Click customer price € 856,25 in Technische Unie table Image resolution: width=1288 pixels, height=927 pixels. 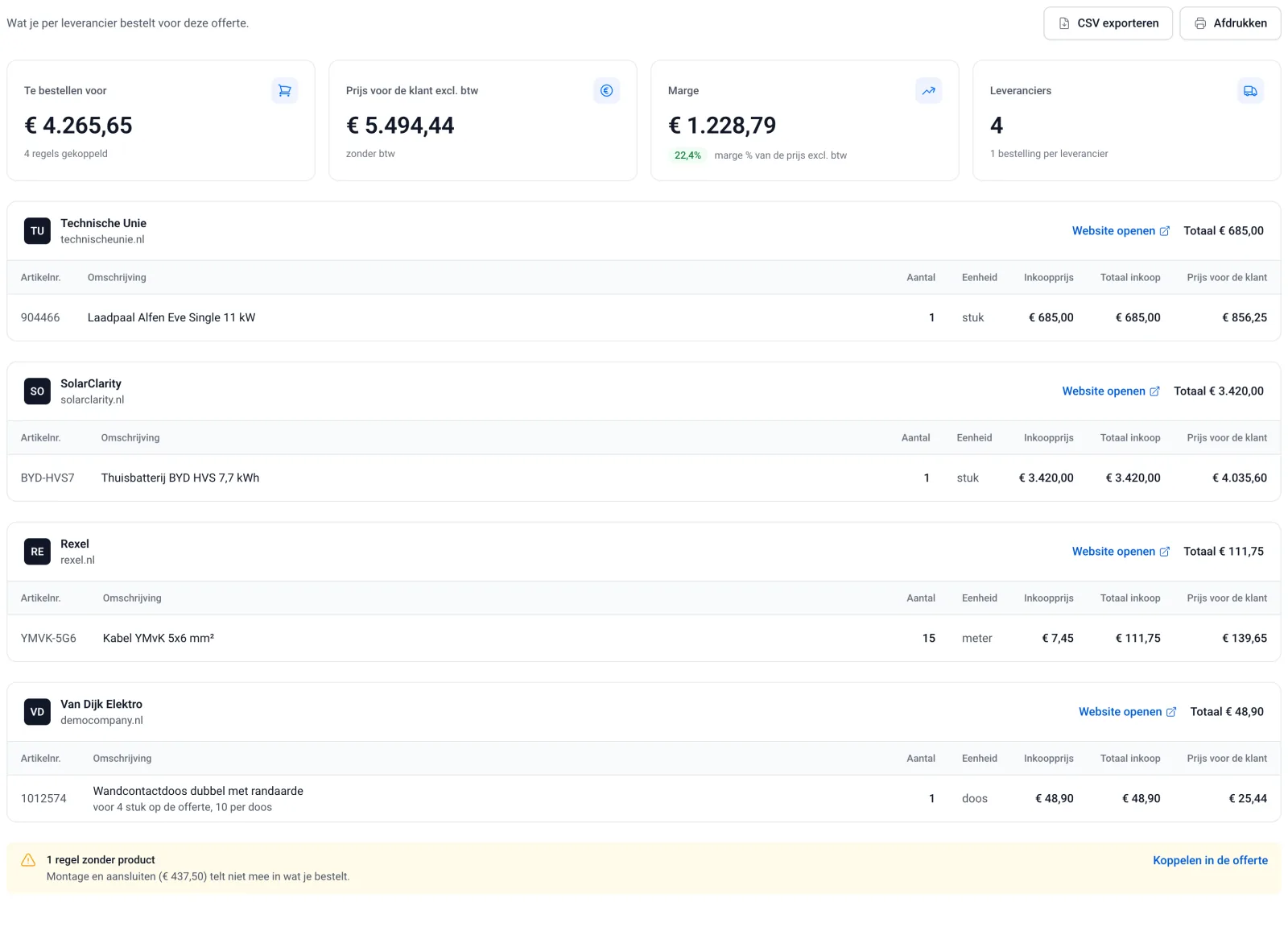click(x=1245, y=317)
